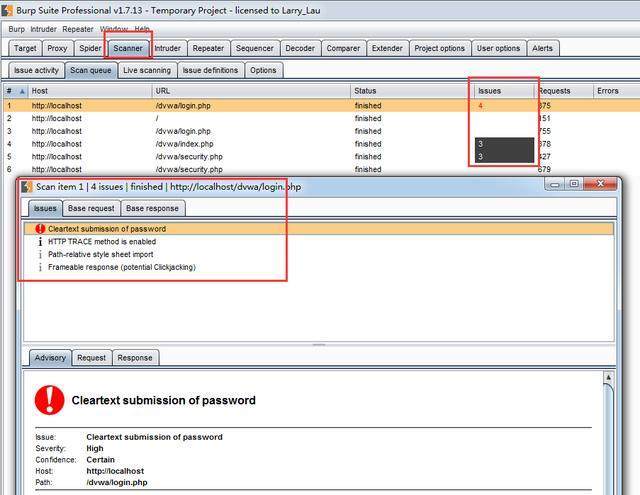Sort scan queue by Status column
The image size is (640, 495).
click(x=412, y=91)
